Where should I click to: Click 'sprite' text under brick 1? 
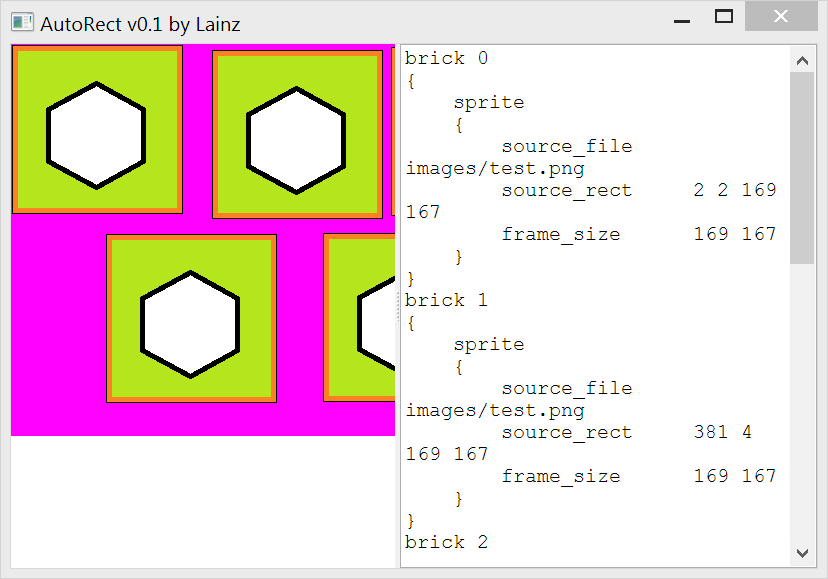point(489,344)
